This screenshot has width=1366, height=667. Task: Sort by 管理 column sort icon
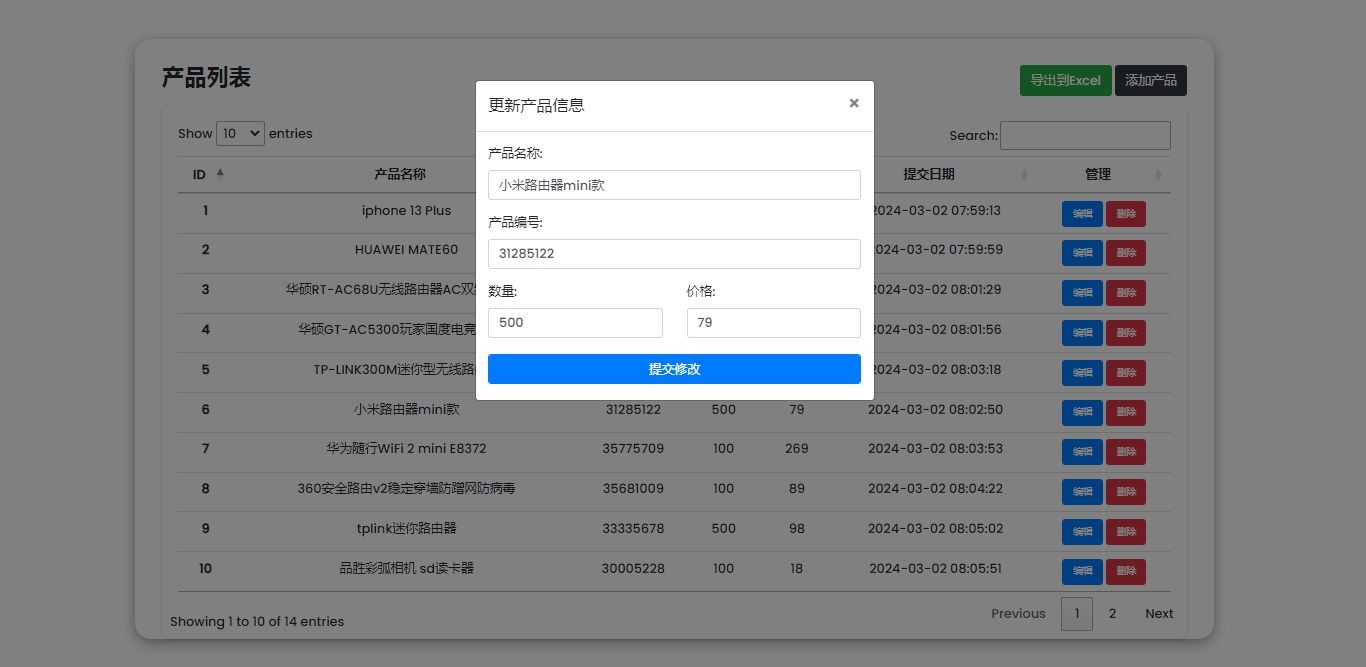pyautogui.click(x=1158, y=175)
